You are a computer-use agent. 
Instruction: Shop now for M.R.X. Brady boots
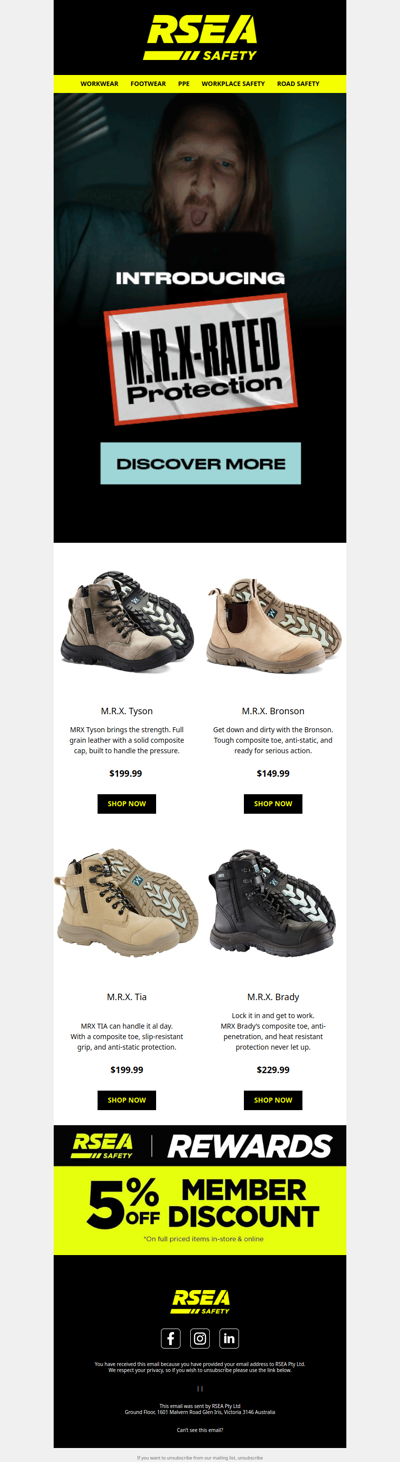(273, 1100)
